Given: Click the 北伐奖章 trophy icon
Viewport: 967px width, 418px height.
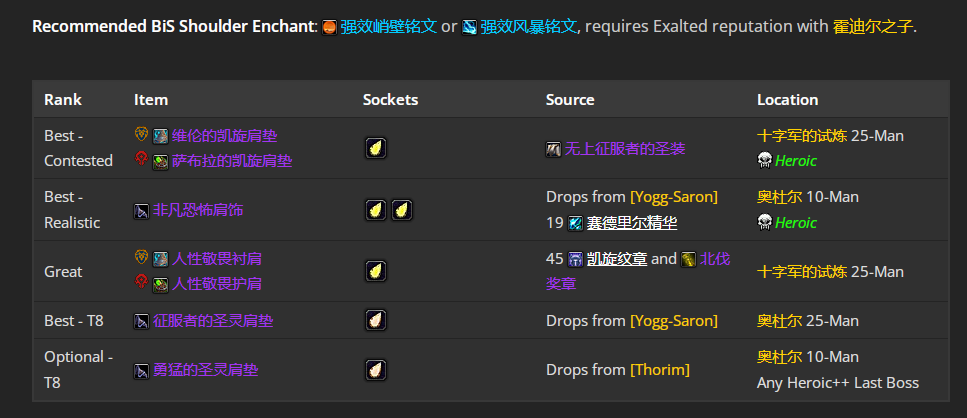Looking at the screenshot, I should pyautogui.click(x=689, y=260).
